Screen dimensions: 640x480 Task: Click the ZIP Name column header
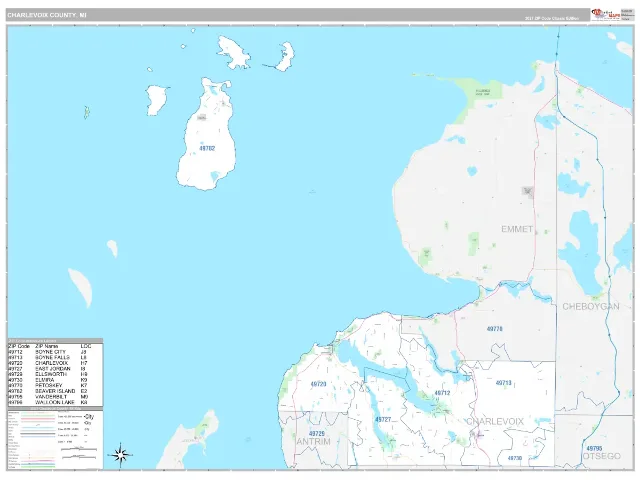[46, 346]
